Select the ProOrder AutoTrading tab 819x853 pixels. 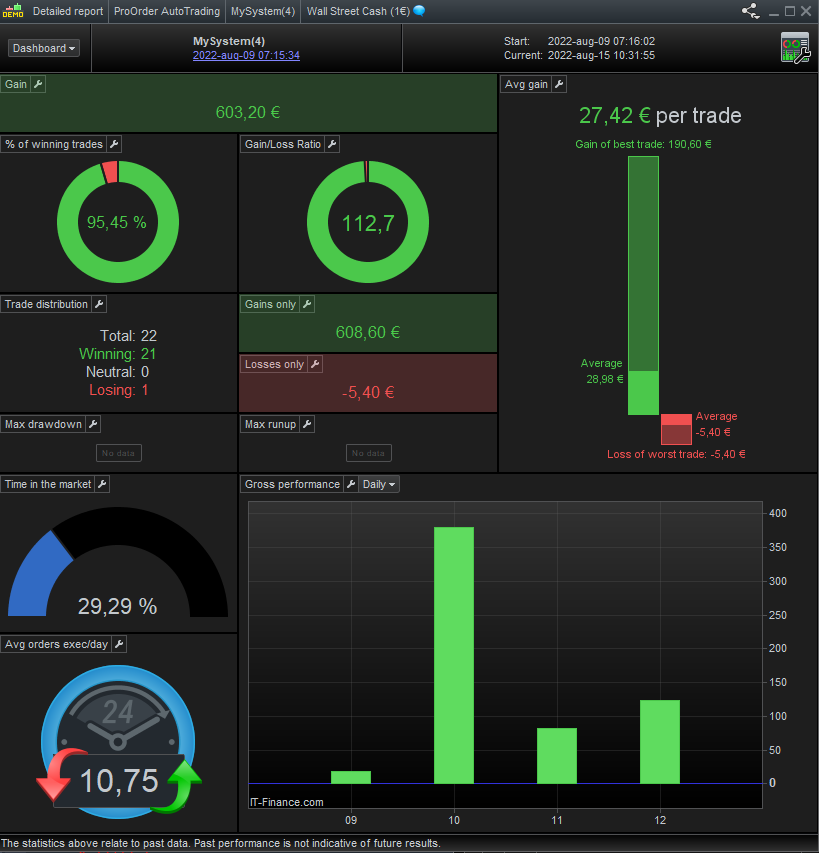pos(167,11)
